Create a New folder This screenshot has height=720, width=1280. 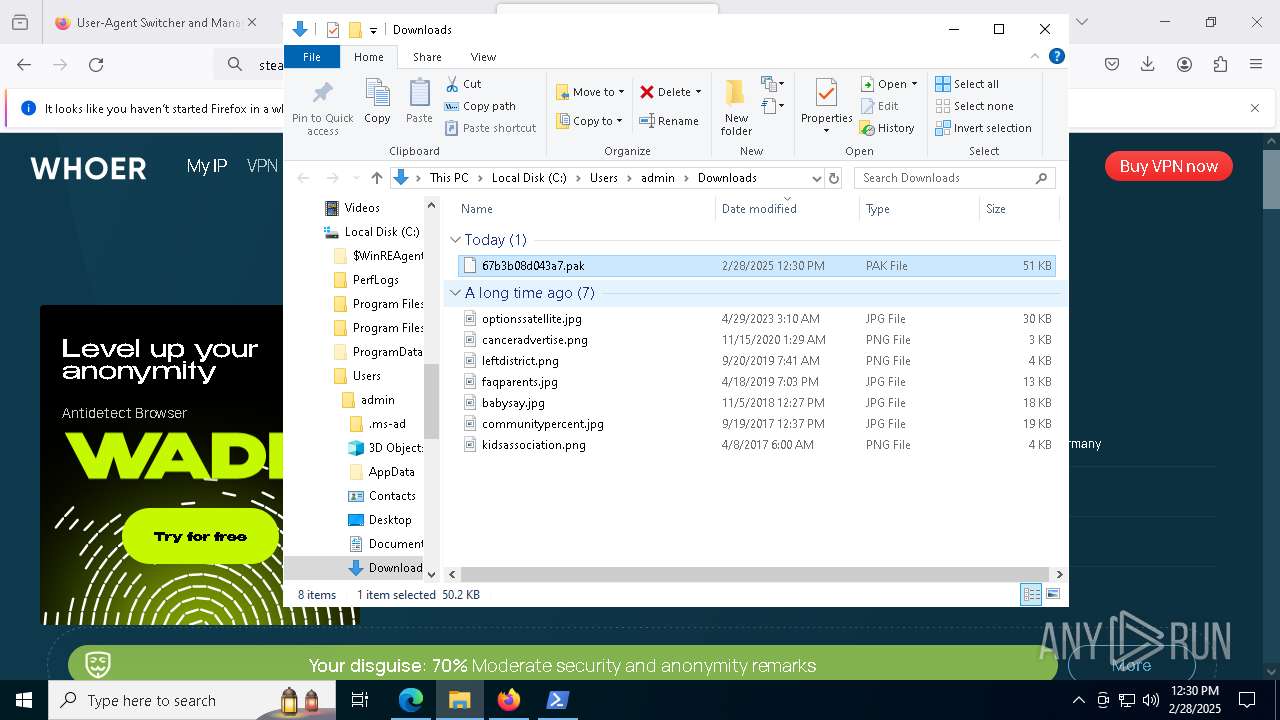(x=736, y=108)
